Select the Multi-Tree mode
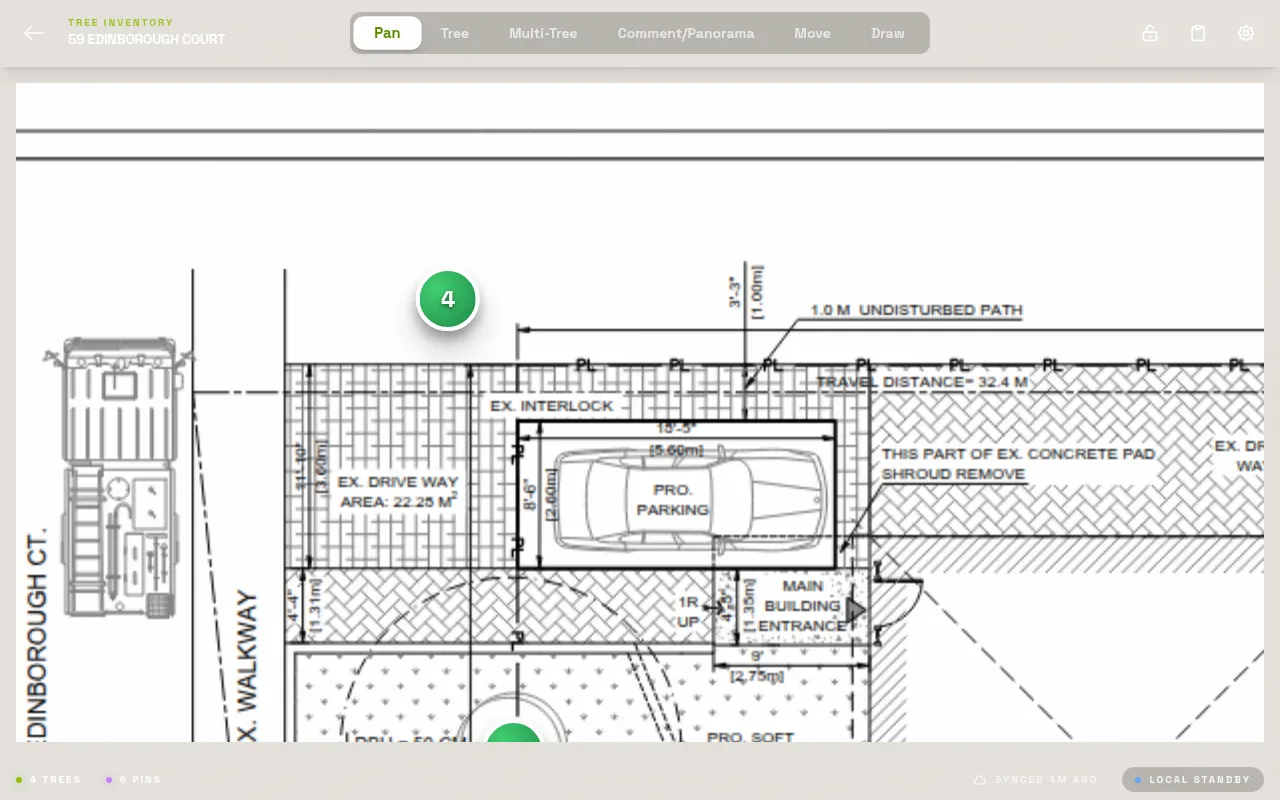This screenshot has width=1280, height=800. pos(543,33)
